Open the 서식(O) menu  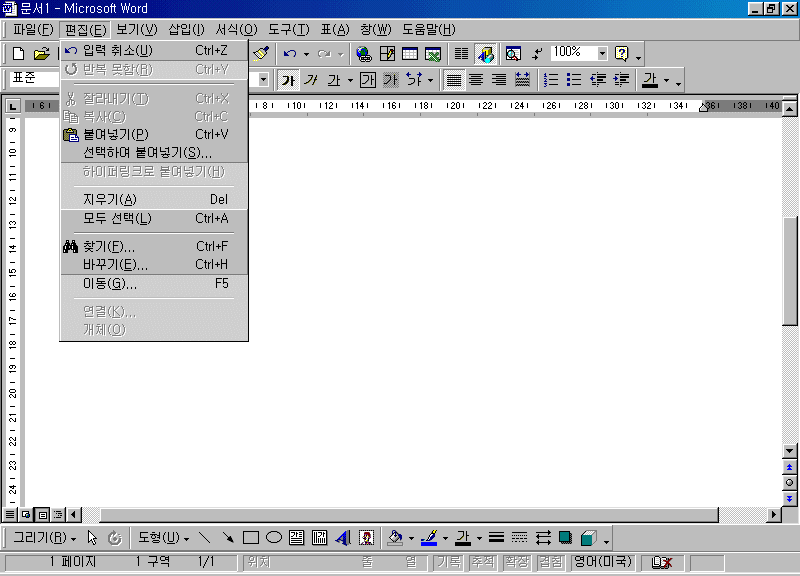point(236,30)
